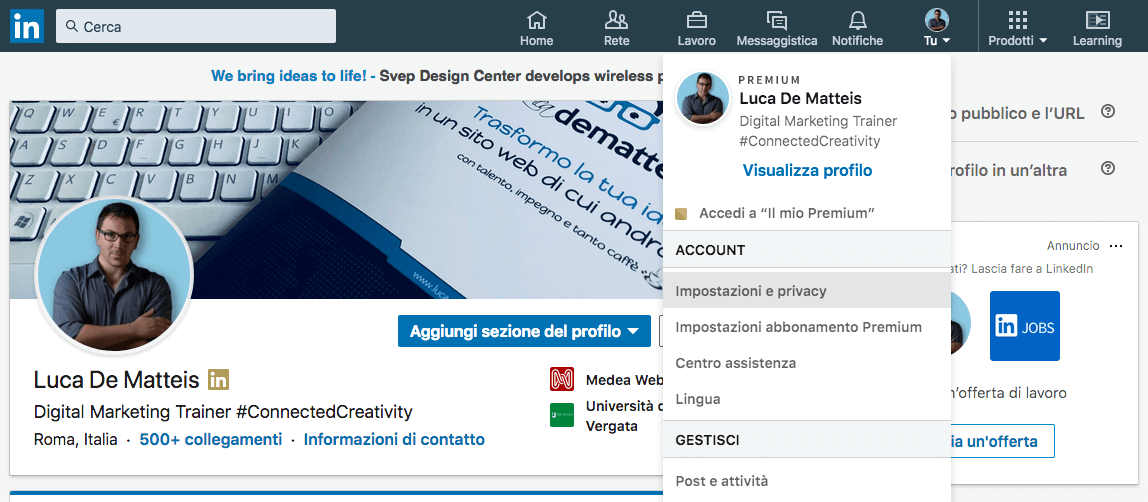The height and width of the screenshot is (502, 1148).
Task: Click the profile photo in the dropdown menu
Action: tap(703, 98)
